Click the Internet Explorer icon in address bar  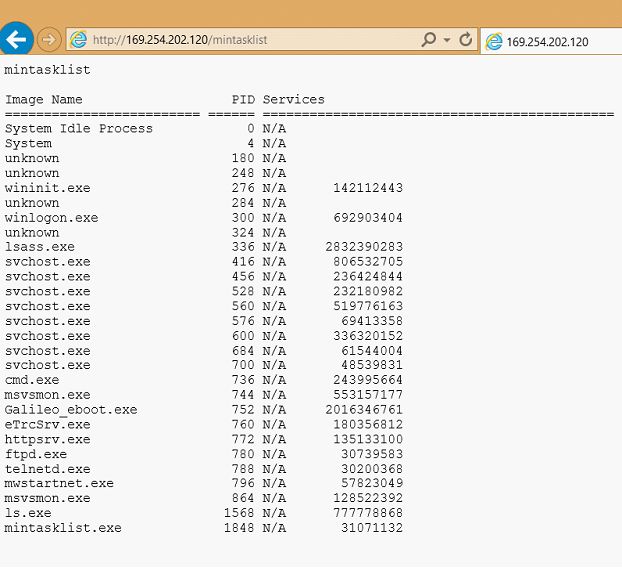(x=78, y=40)
